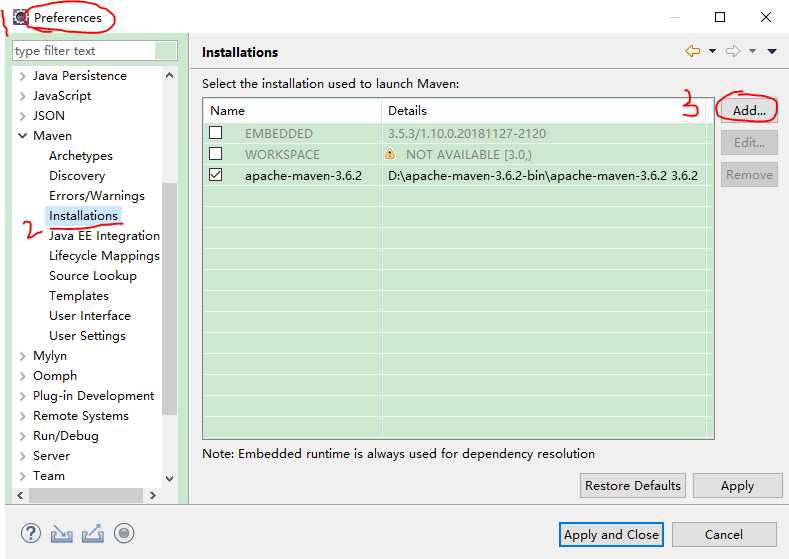789x559 pixels.
Task: Select Lifecycle Mappings page
Action: pyautogui.click(x=104, y=256)
